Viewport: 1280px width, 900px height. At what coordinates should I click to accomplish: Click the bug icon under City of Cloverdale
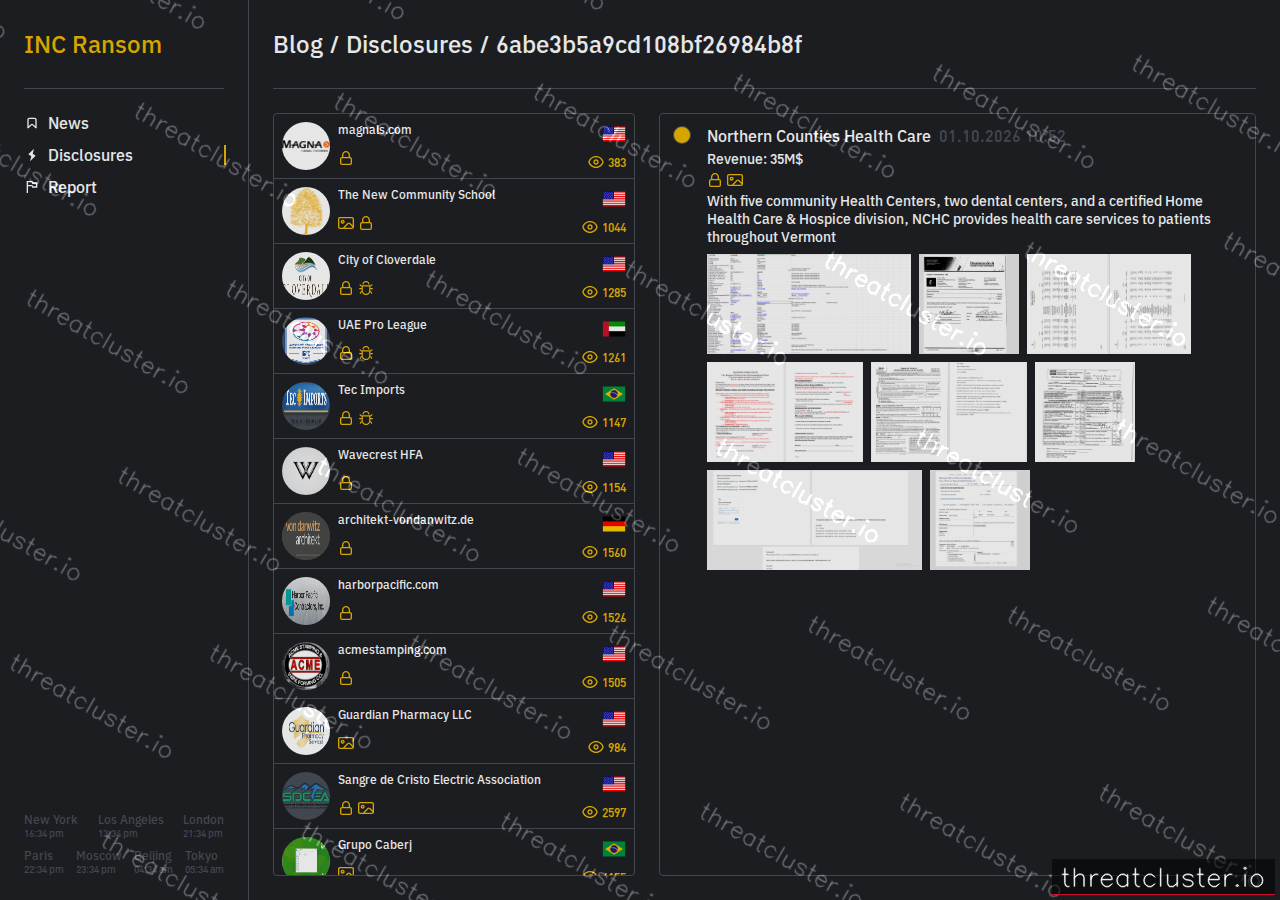pos(366,288)
